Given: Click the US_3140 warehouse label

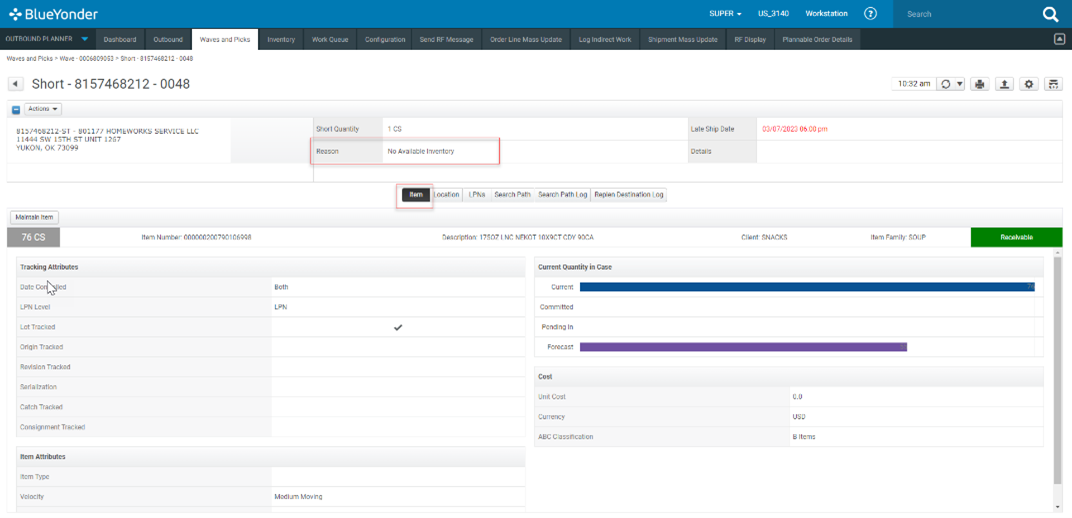Looking at the screenshot, I should pyautogui.click(x=773, y=14).
